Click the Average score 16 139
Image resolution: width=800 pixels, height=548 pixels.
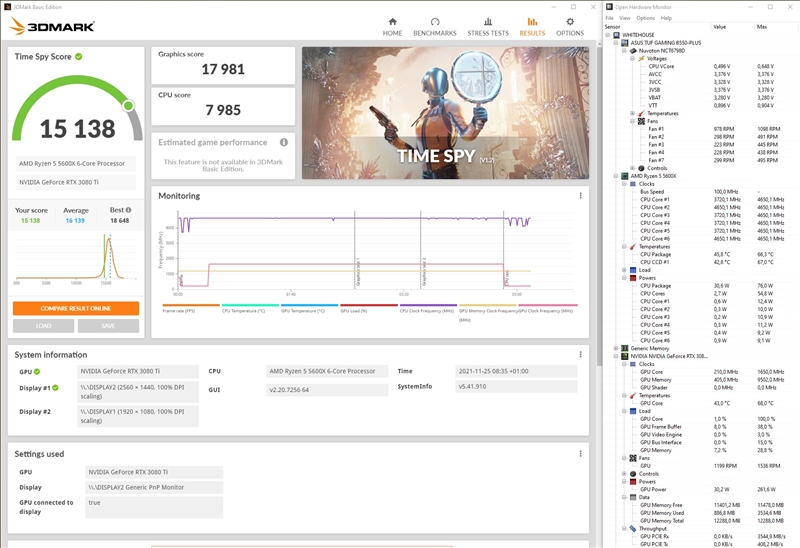point(75,220)
